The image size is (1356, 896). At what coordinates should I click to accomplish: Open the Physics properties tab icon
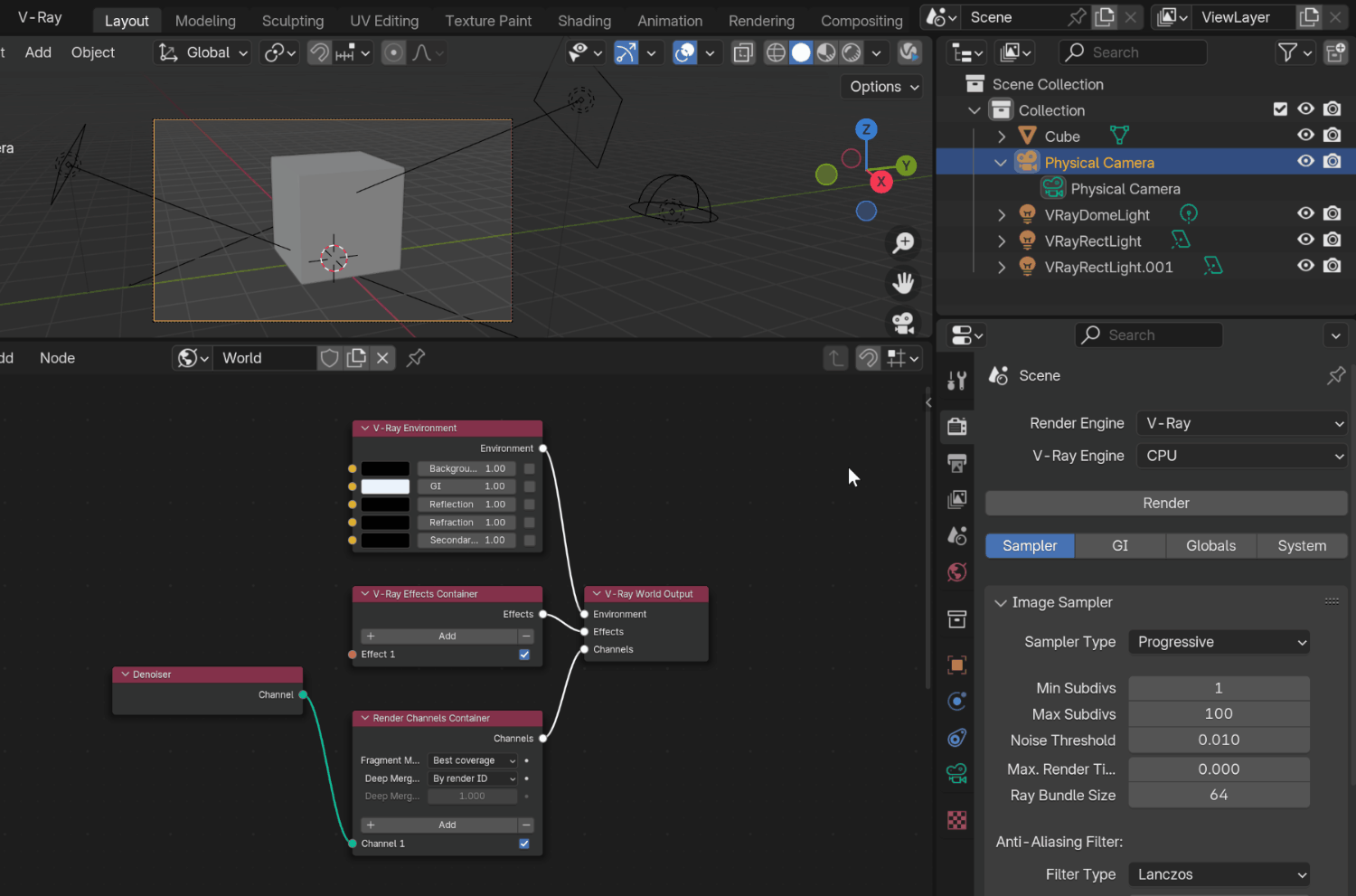coord(956,701)
